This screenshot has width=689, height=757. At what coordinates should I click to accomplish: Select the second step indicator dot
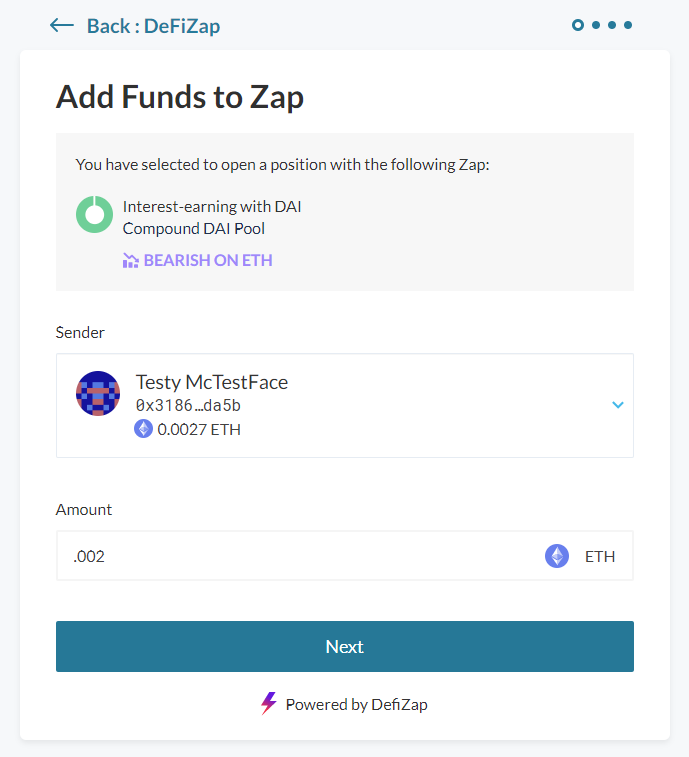coord(596,25)
